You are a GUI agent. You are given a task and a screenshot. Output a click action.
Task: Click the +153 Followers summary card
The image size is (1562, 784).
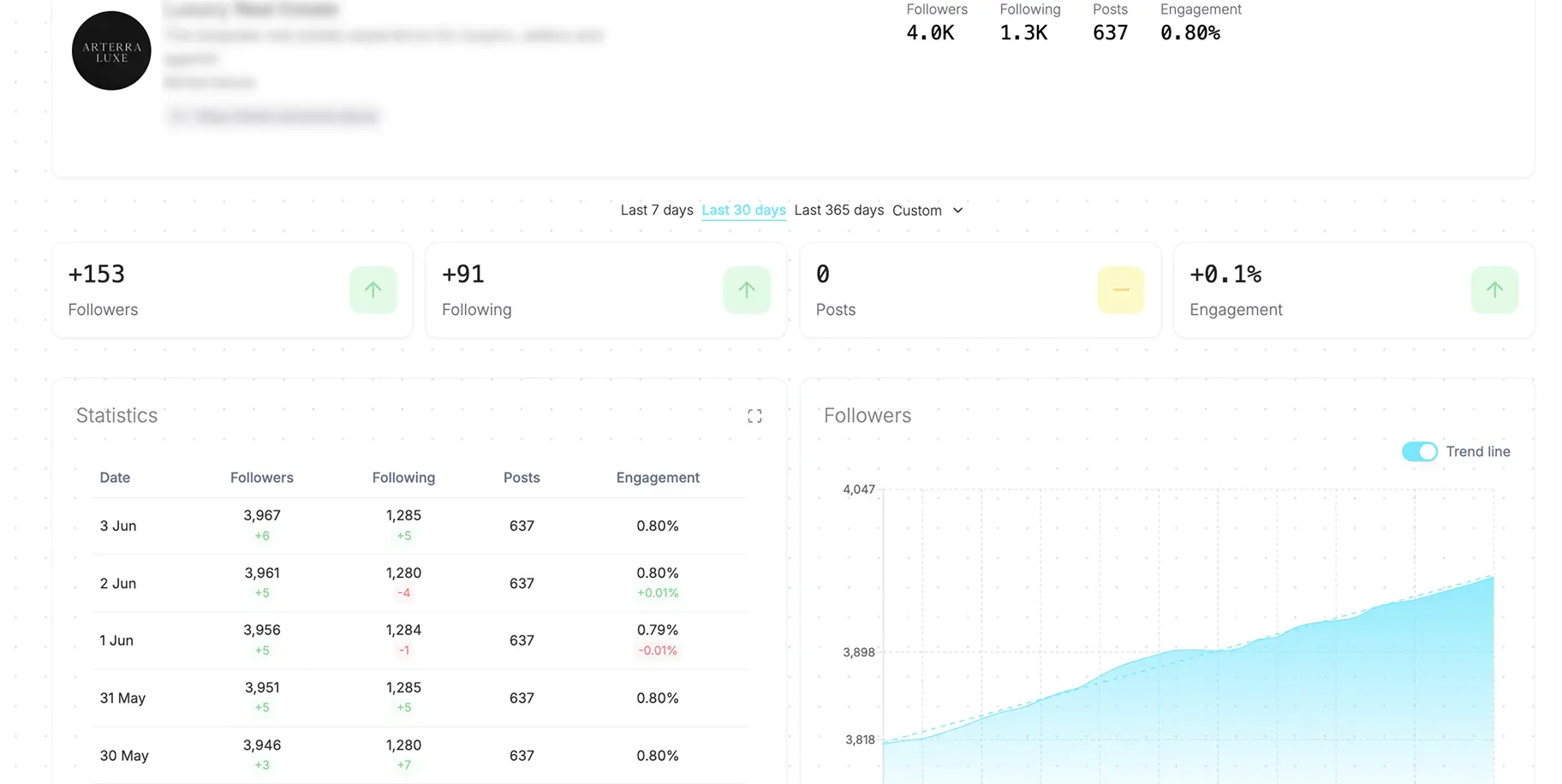232,290
